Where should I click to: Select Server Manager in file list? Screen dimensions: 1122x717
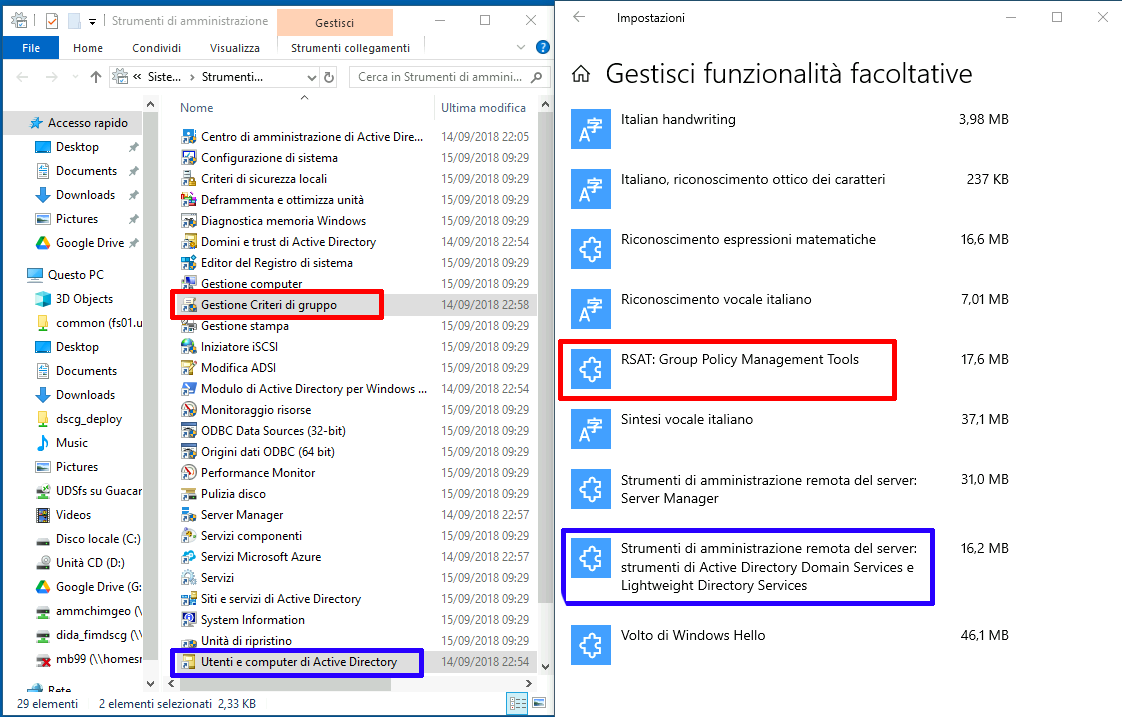tap(242, 515)
